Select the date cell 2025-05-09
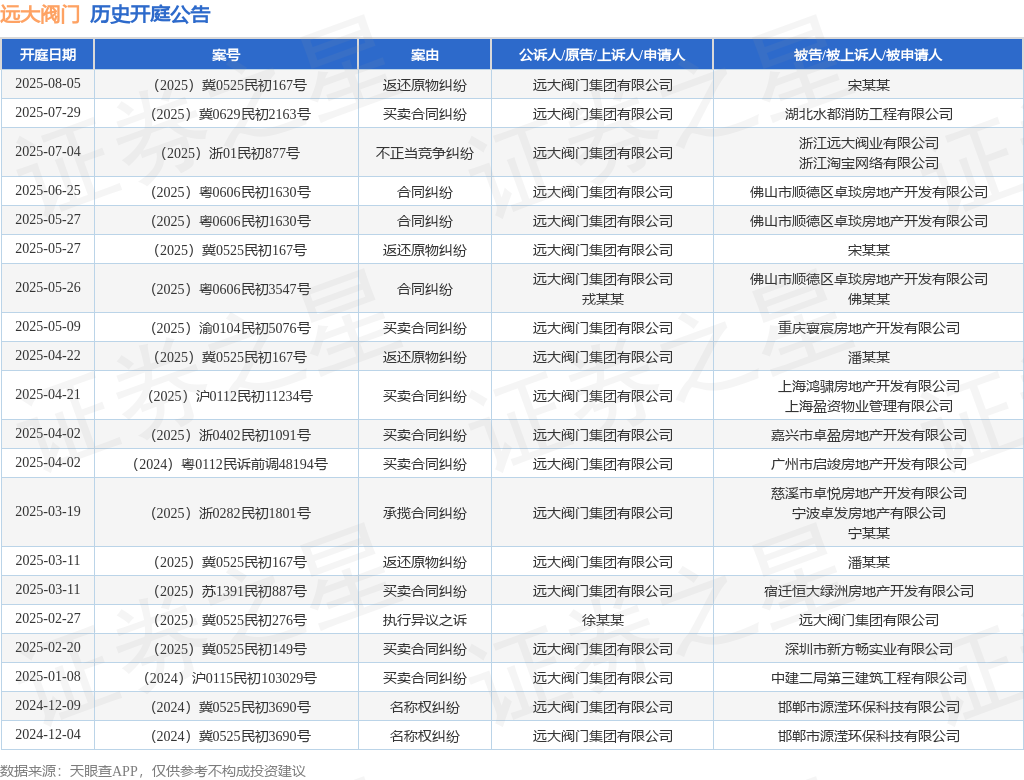 [x=48, y=327]
